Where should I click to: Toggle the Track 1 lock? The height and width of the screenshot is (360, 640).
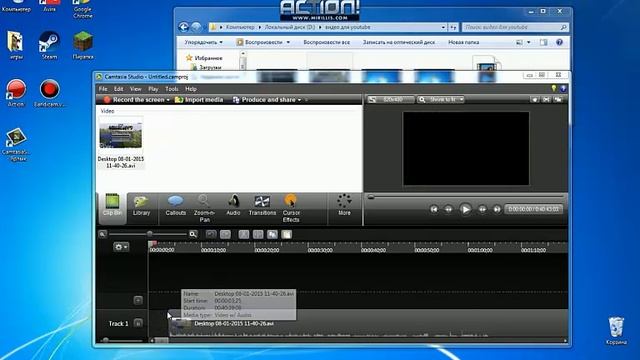coord(138,323)
